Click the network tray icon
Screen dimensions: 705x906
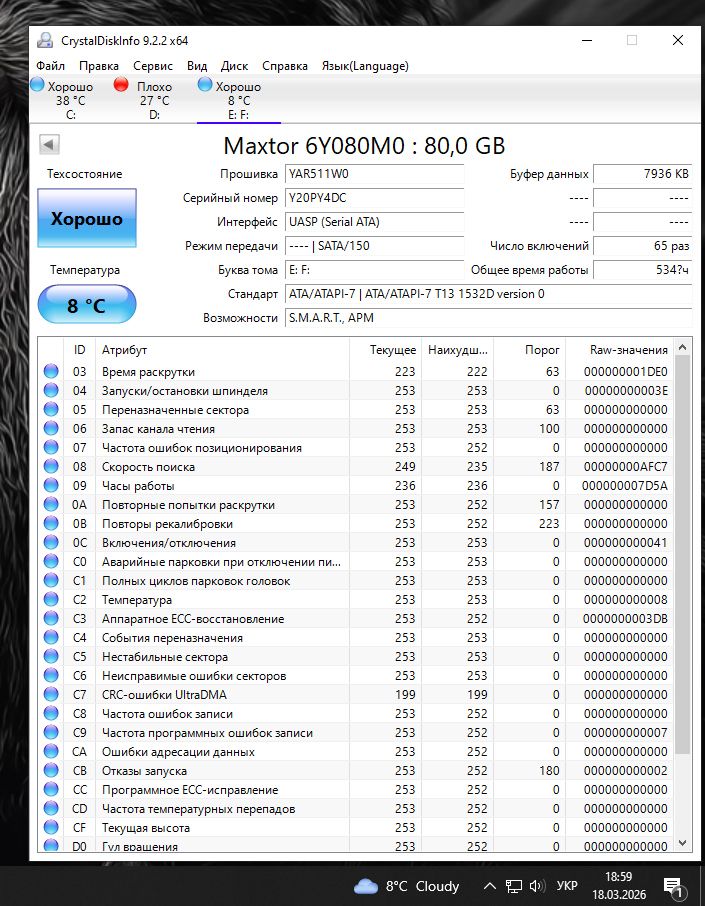[513, 886]
